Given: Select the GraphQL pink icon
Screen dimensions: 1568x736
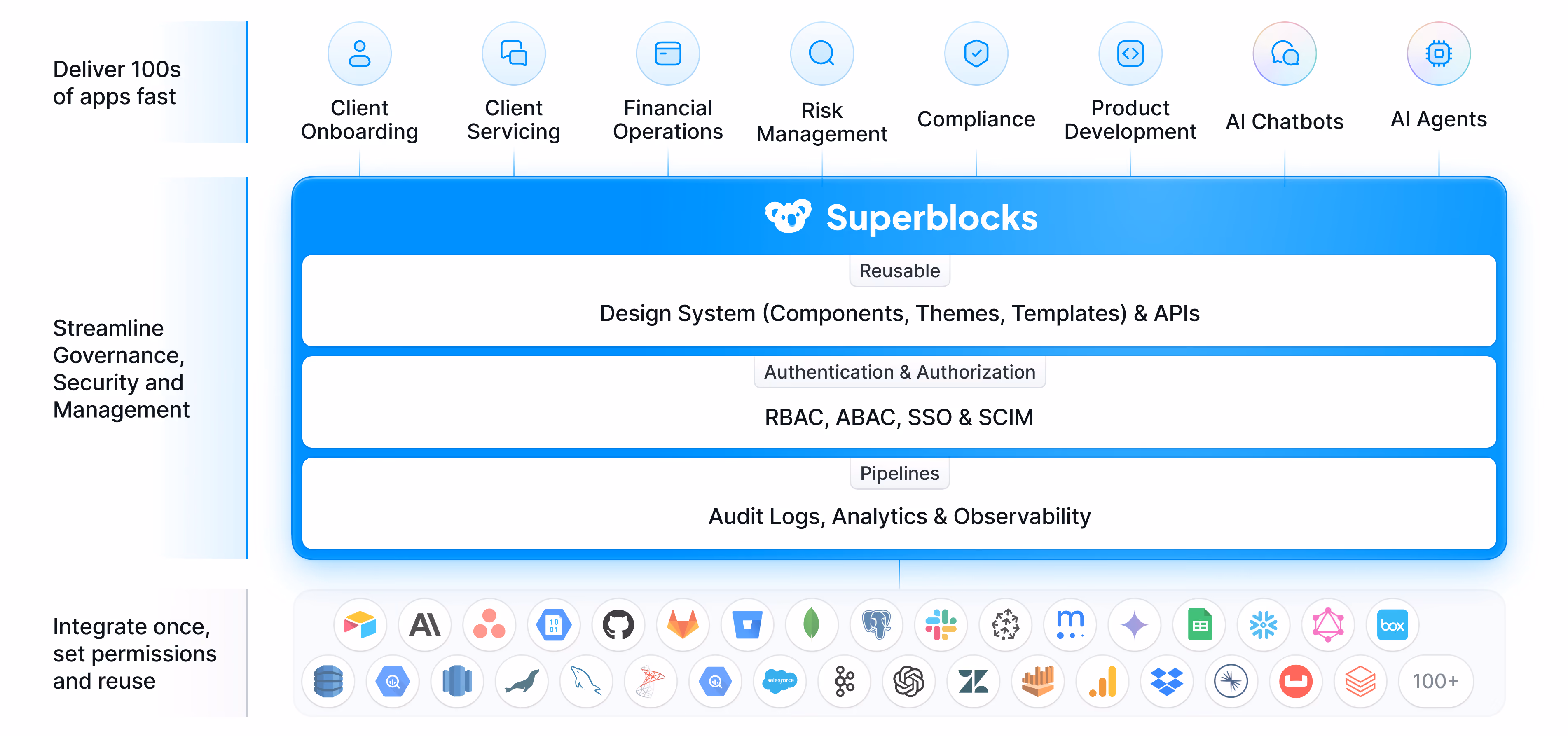Looking at the screenshot, I should pos(1328,625).
